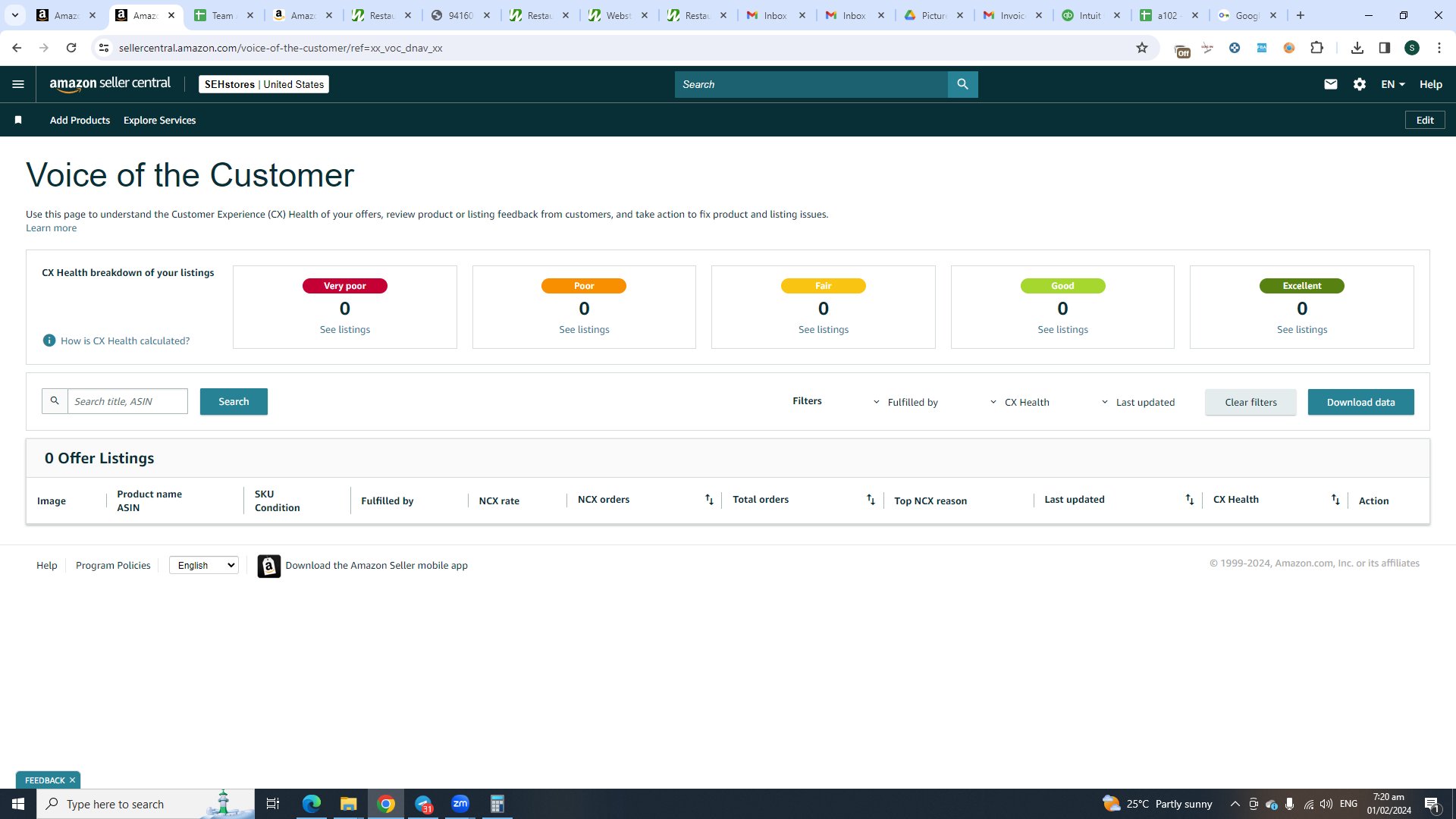
Task: Open Program Policies footer link
Action: coord(113,565)
